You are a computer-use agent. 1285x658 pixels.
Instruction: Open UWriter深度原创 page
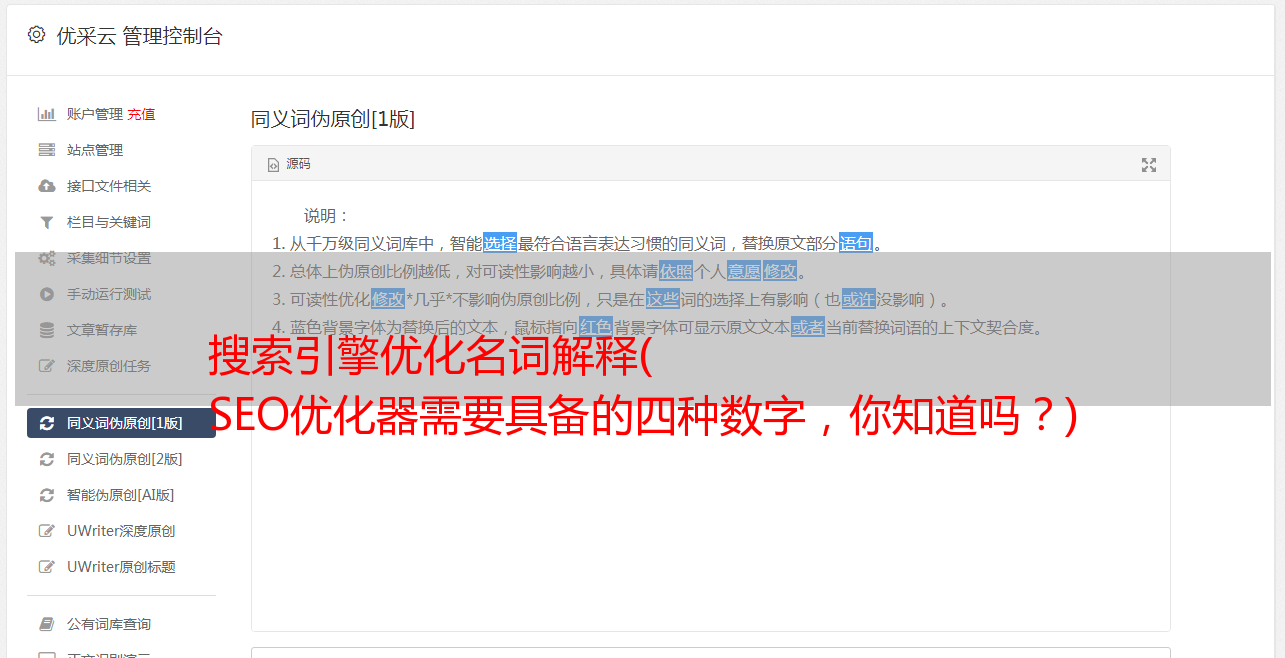coord(121,531)
